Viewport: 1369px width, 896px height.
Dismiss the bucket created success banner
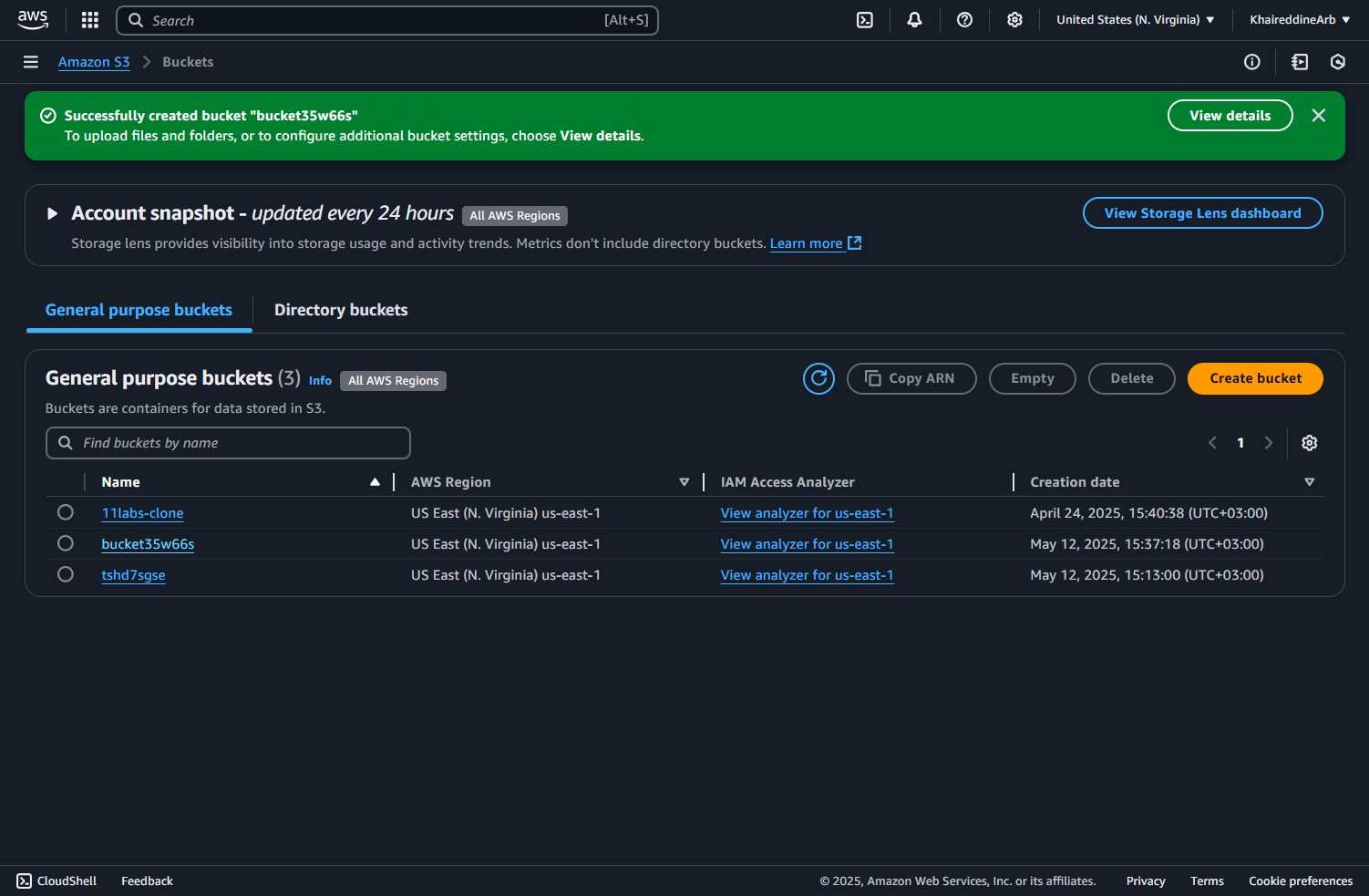point(1318,116)
